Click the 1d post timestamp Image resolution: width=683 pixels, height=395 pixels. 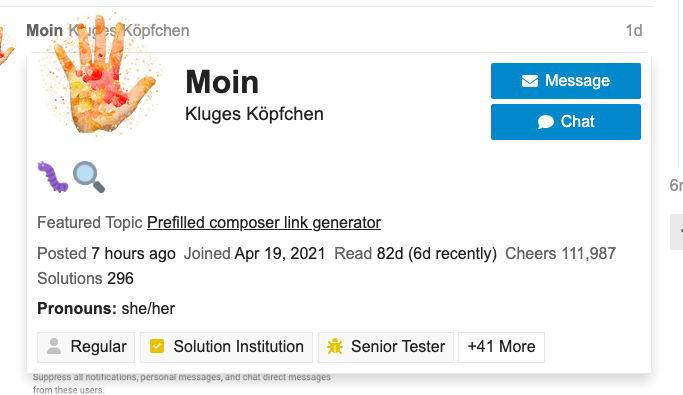[x=634, y=30]
